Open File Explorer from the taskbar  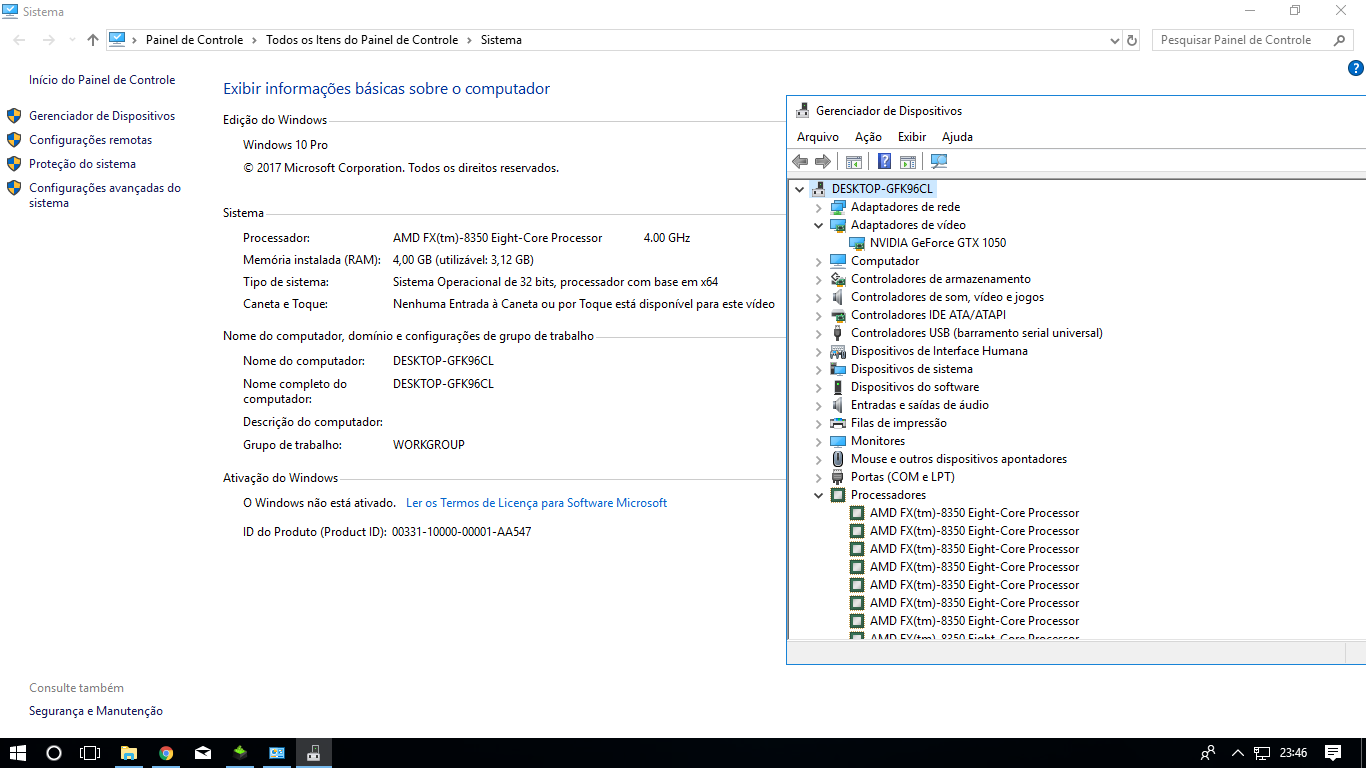(129, 753)
